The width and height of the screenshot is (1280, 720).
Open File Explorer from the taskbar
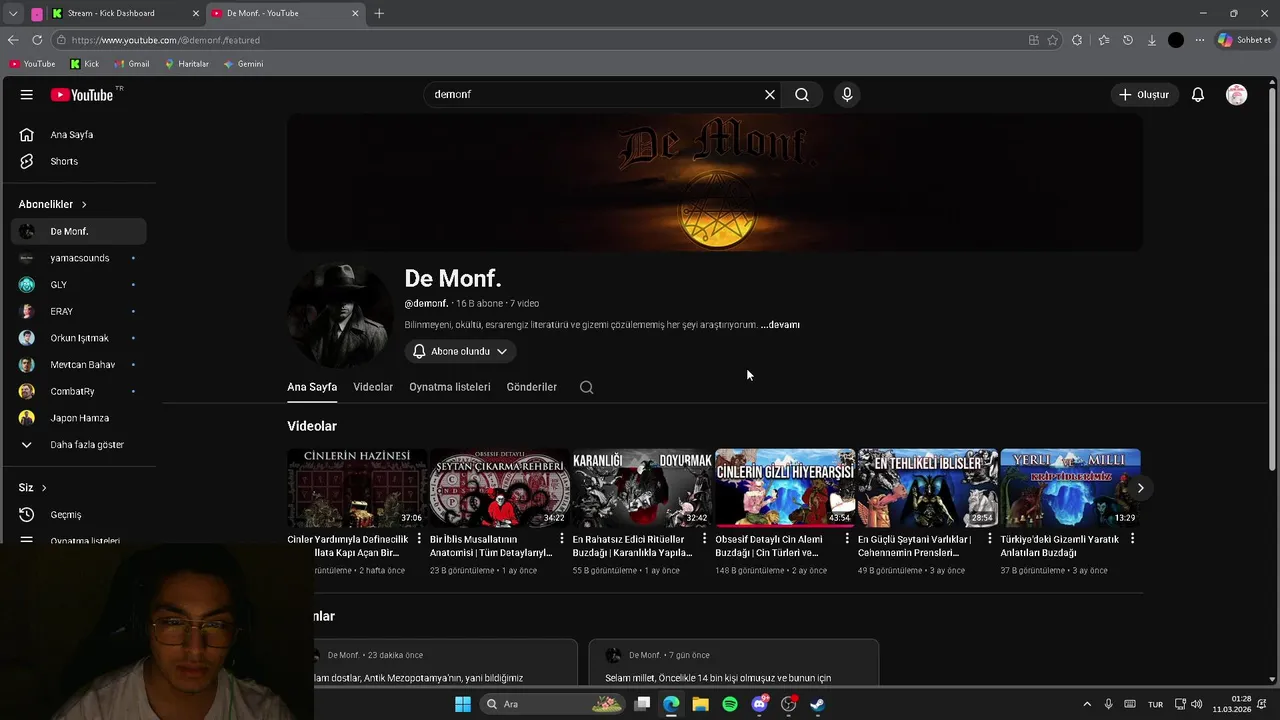701,704
